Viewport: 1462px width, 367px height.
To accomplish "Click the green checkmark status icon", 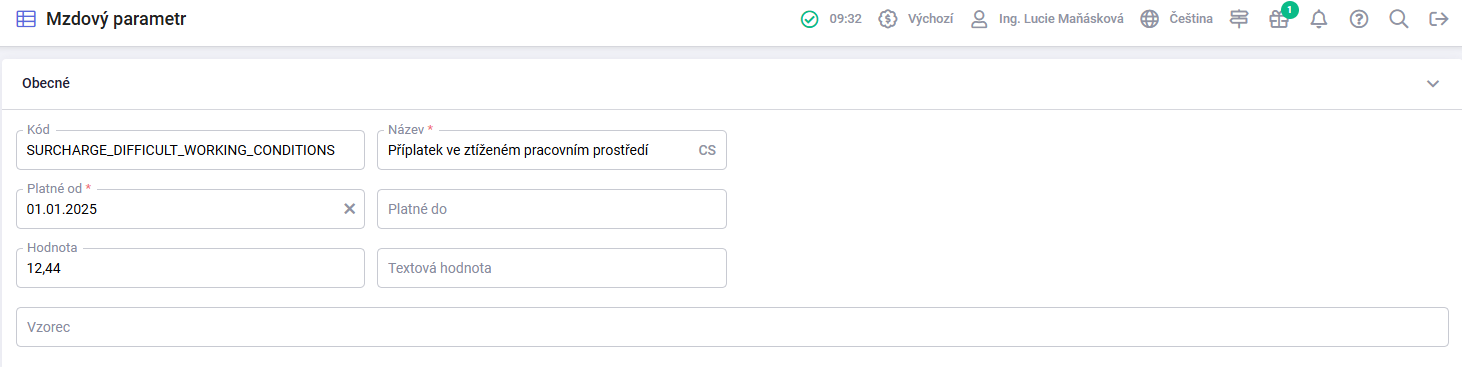I will pyautogui.click(x=810, y=19).
